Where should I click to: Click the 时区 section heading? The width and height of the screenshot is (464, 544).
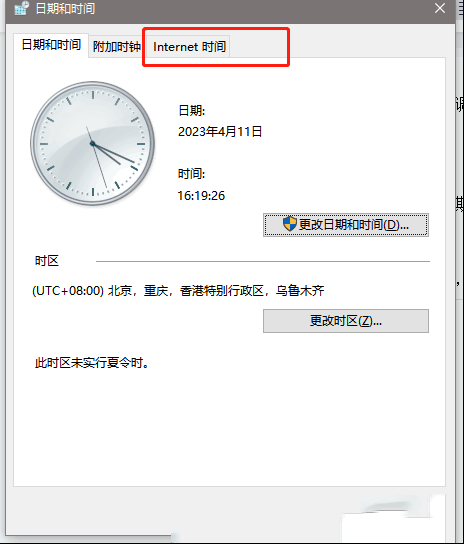[x=47, y=261]
